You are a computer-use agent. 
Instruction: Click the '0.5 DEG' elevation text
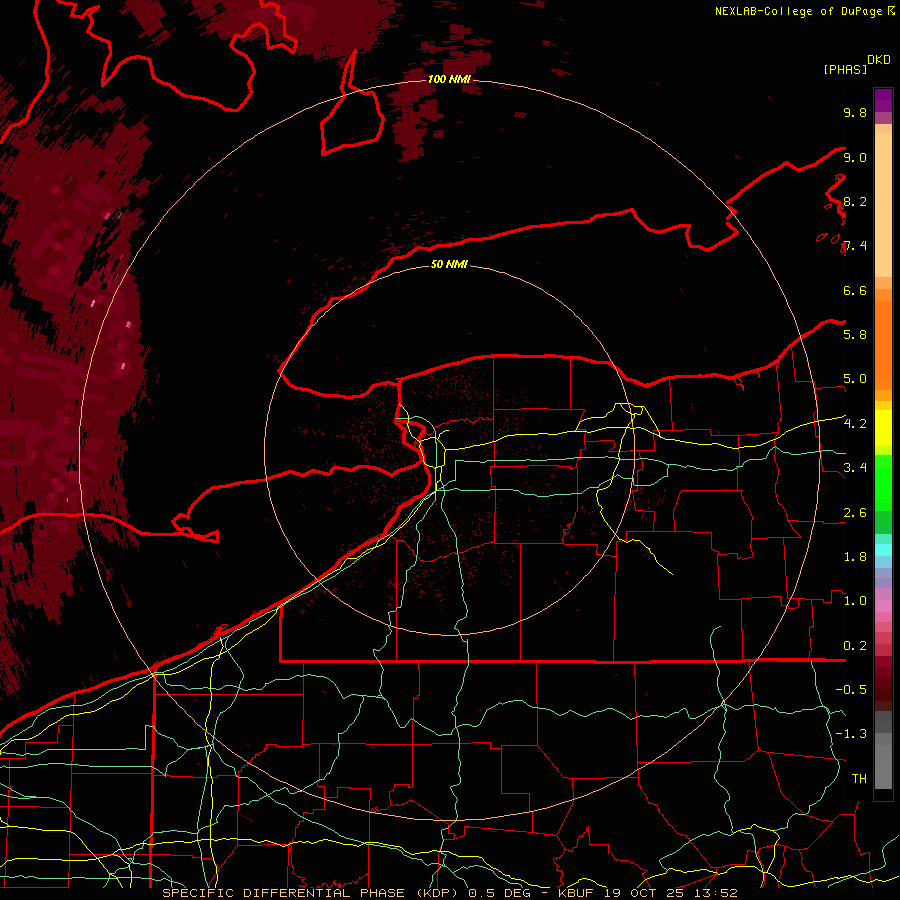(x=499, y=893)
